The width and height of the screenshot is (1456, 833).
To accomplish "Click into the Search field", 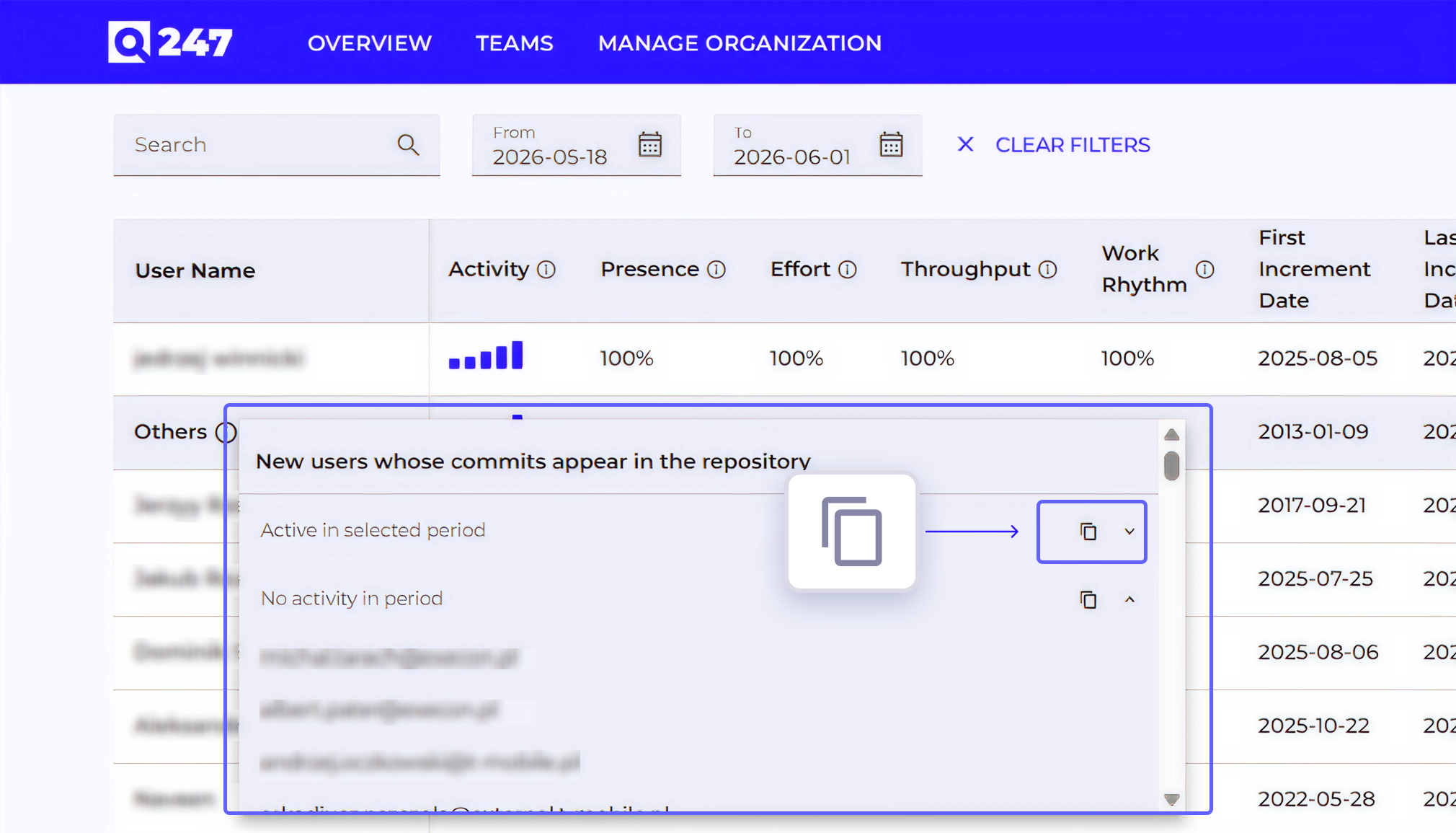I will pos(277,145).
